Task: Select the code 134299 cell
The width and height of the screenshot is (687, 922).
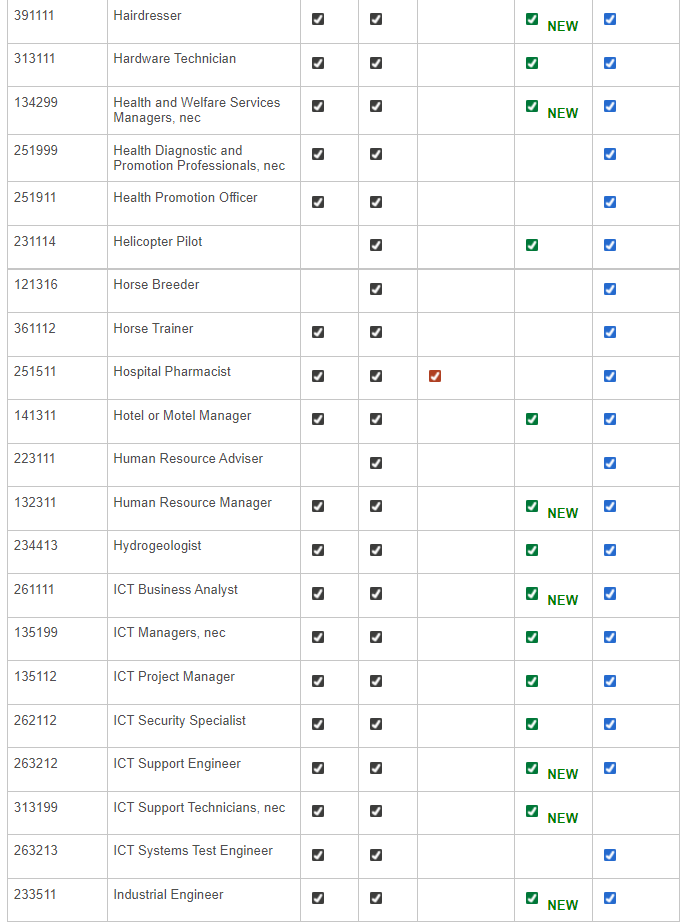Action: pos(36,103)
